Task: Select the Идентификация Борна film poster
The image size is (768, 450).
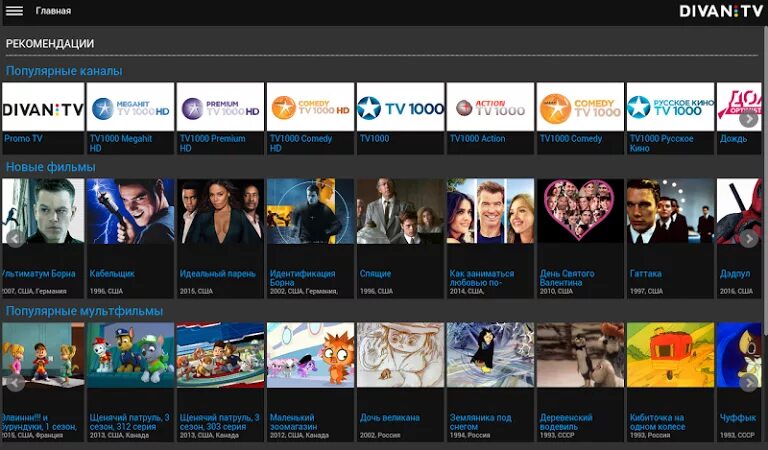Action: pos(311,211)
